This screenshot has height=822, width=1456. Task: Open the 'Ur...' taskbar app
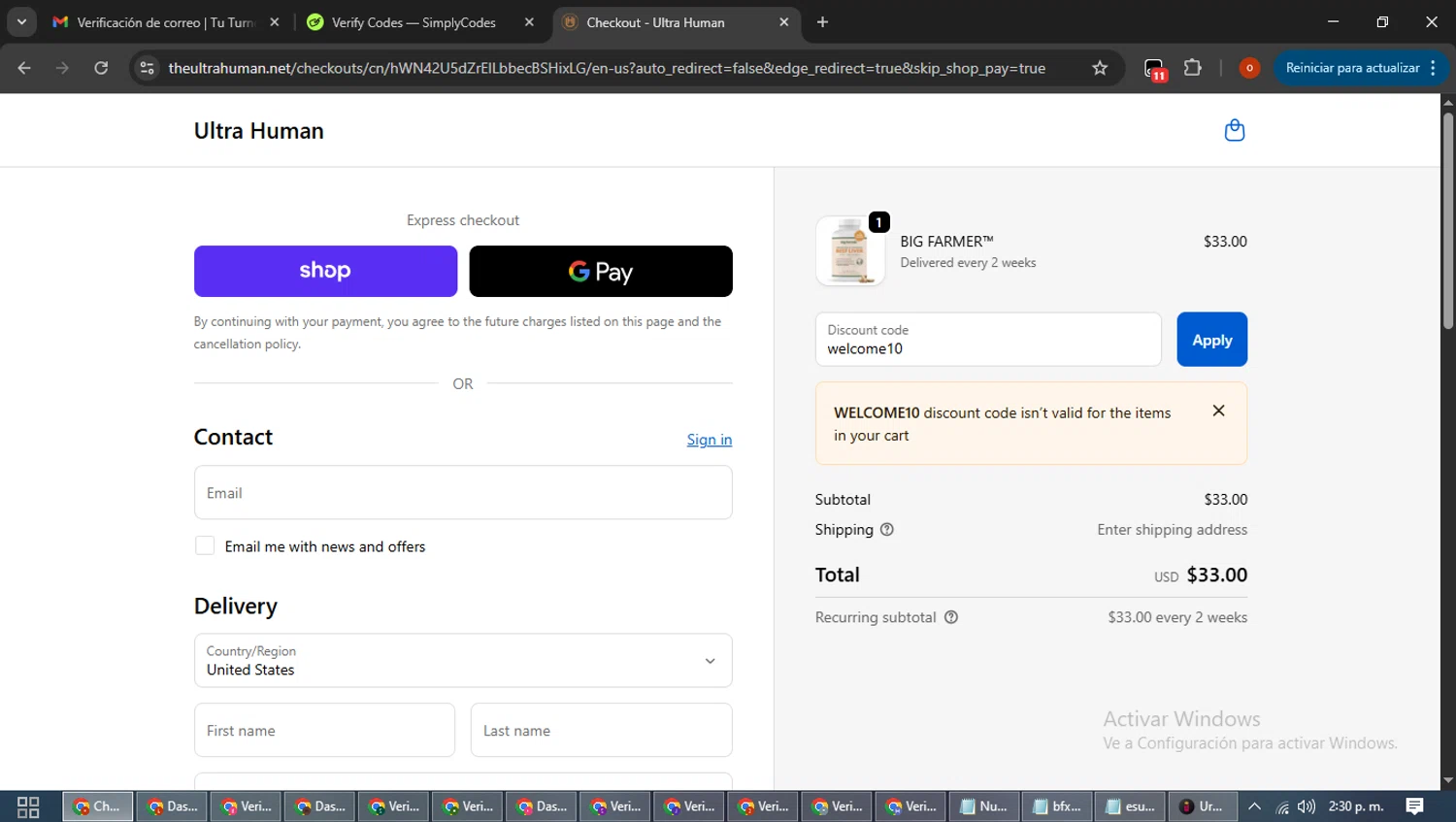pos(1202,806)
